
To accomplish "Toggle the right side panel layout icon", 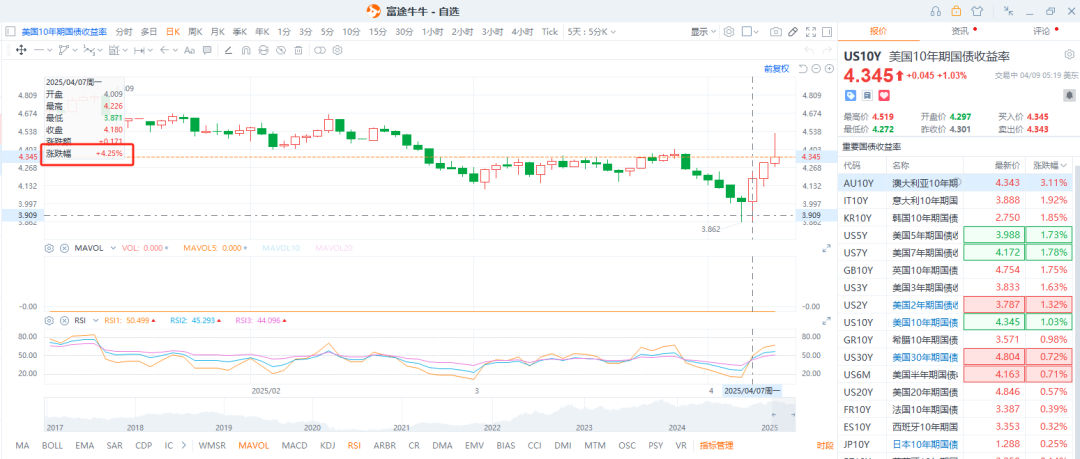I will tap(827, 32).
